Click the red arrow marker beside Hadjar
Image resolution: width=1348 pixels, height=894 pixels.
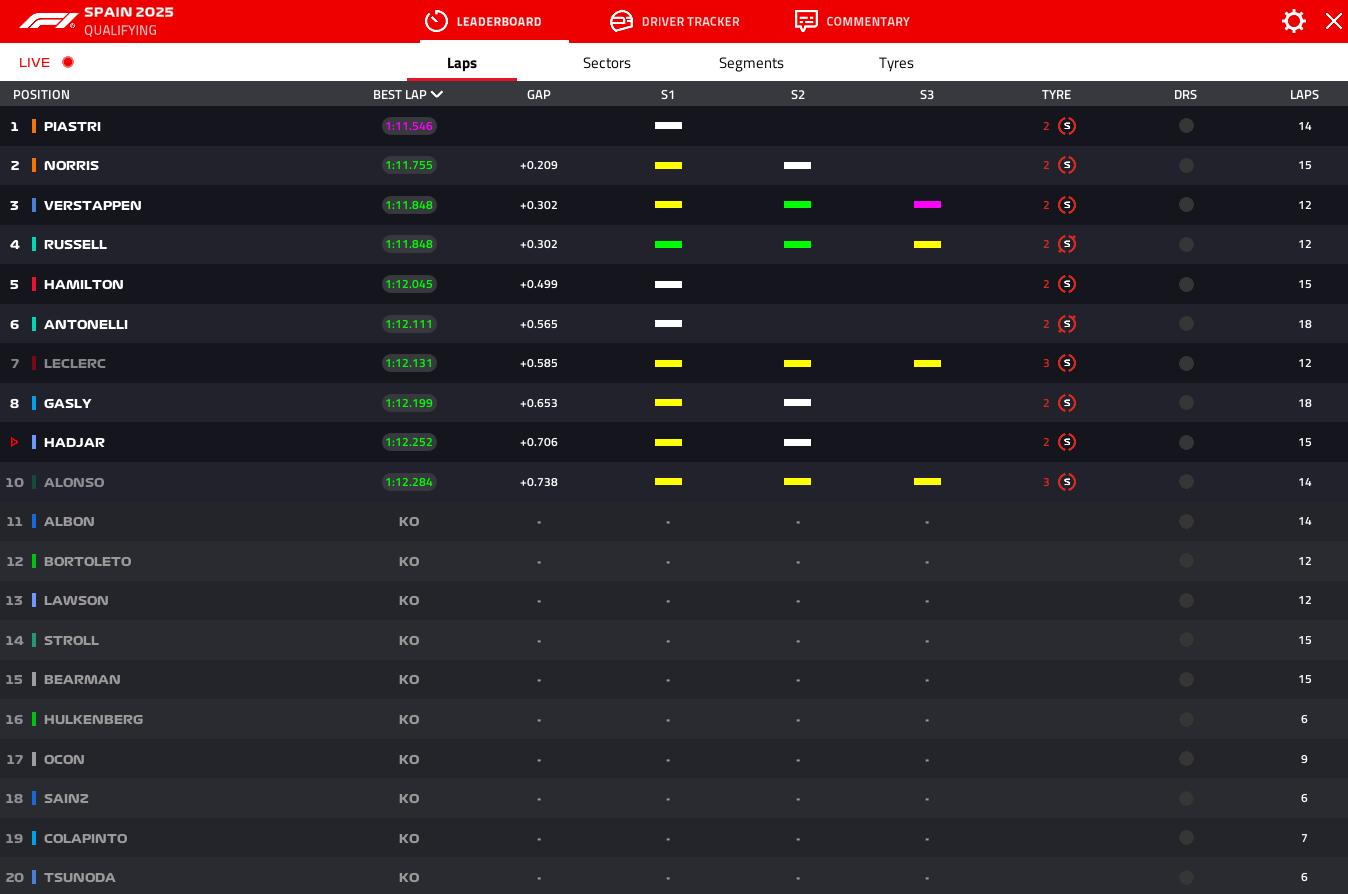click(x=14, y=442)
